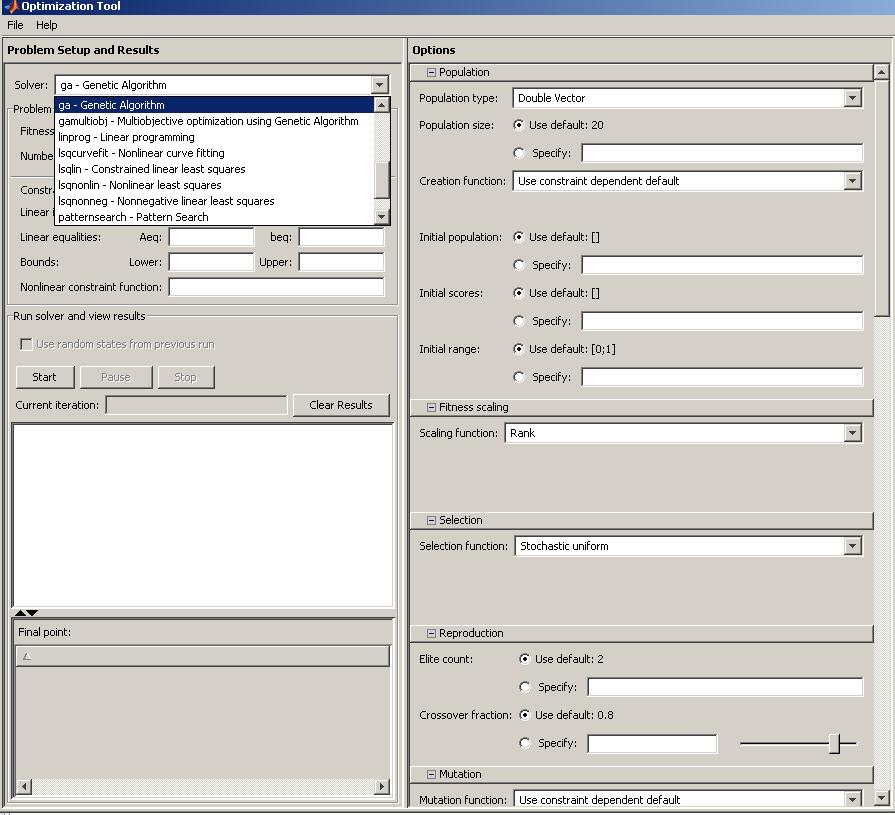Click the Crossover fraction slider handle

[x=834, y=743]
